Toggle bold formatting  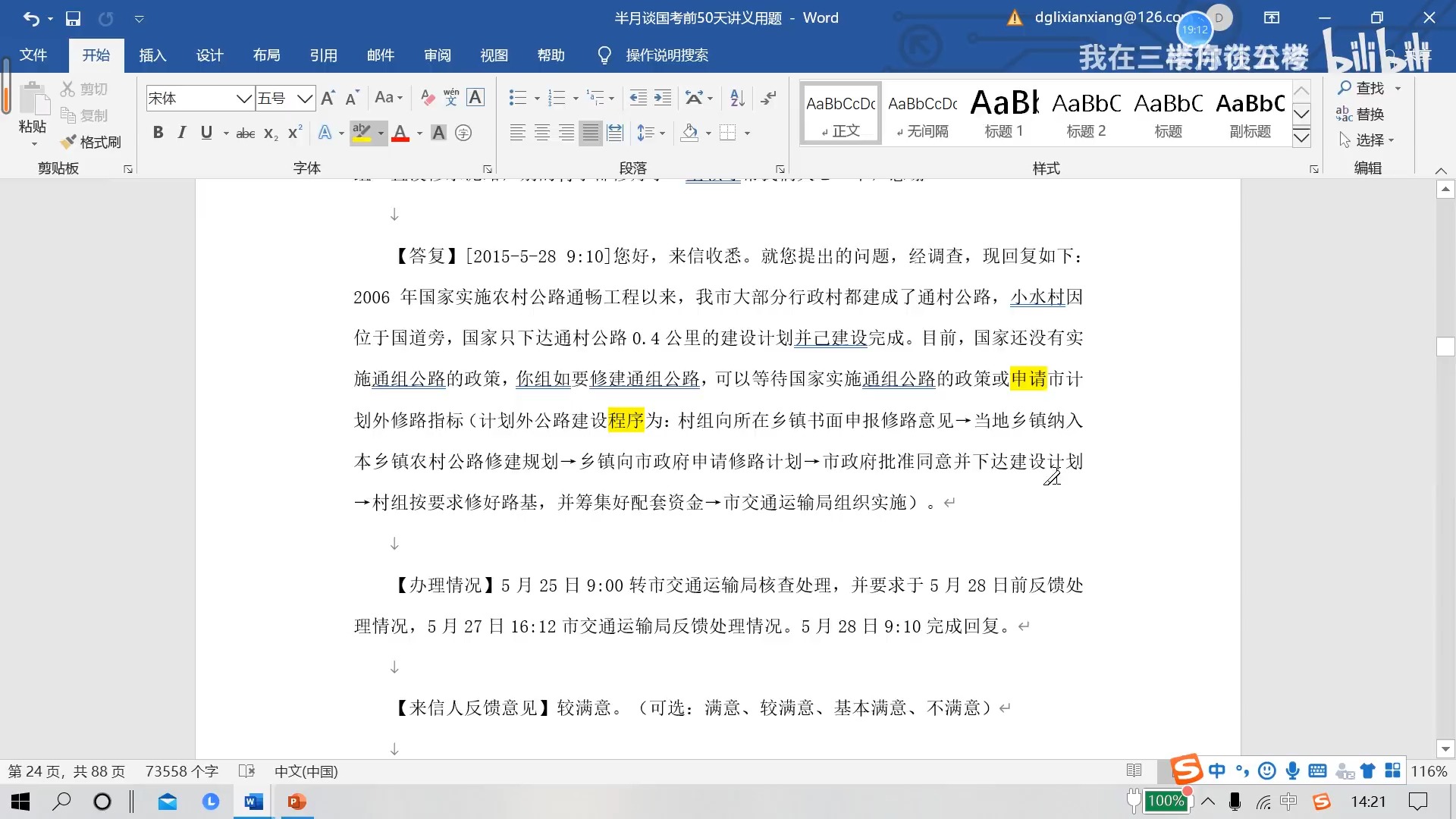(x=158, y=133)
